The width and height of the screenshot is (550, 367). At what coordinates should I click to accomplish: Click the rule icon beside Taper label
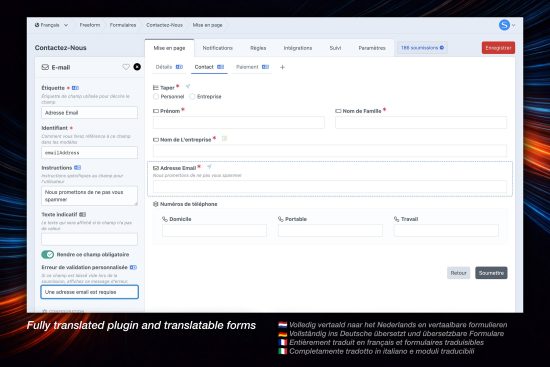click(188, 86)
